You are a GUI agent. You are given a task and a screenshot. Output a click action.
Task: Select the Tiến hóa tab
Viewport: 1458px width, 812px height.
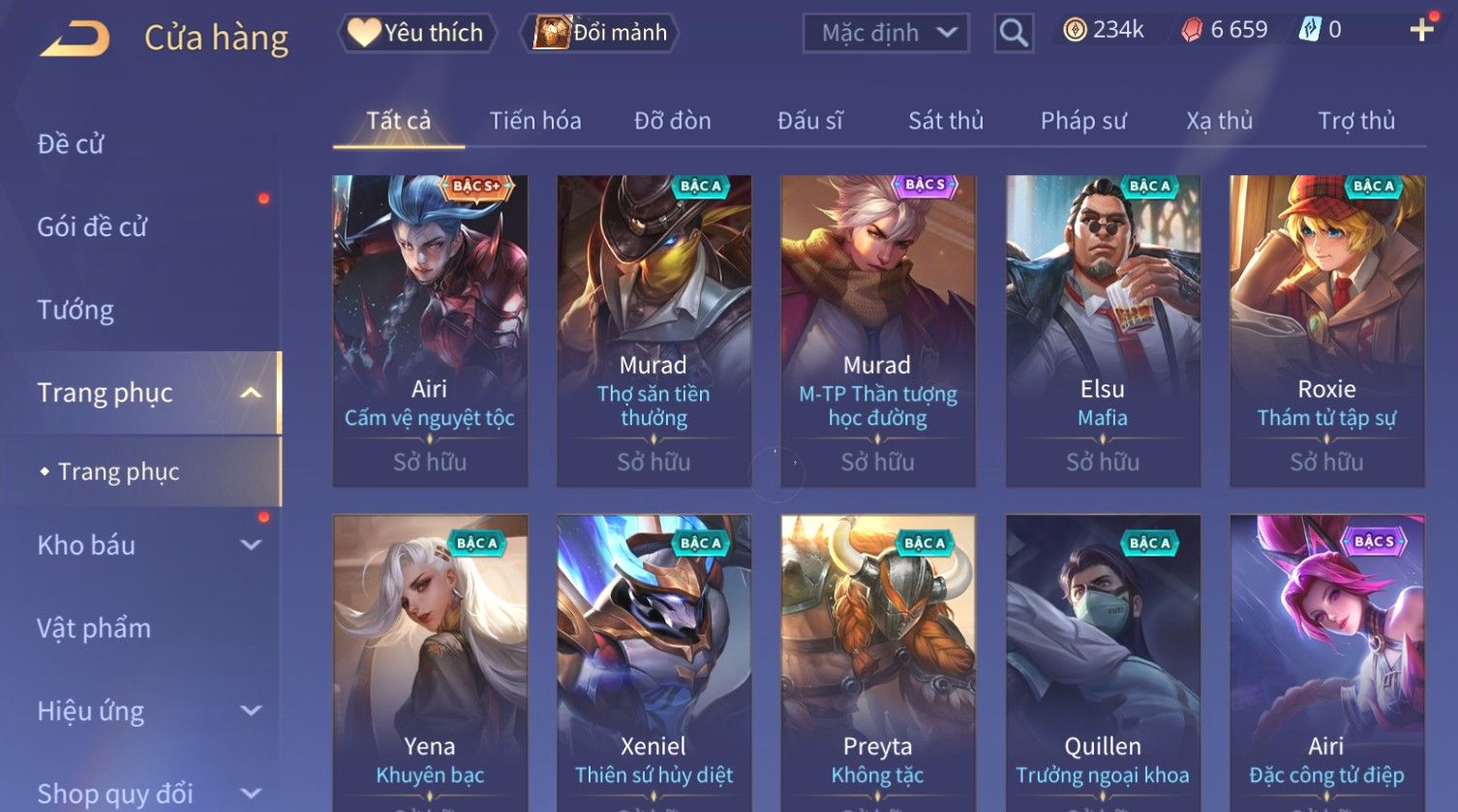pyautogui.click(x=535, y=121)
